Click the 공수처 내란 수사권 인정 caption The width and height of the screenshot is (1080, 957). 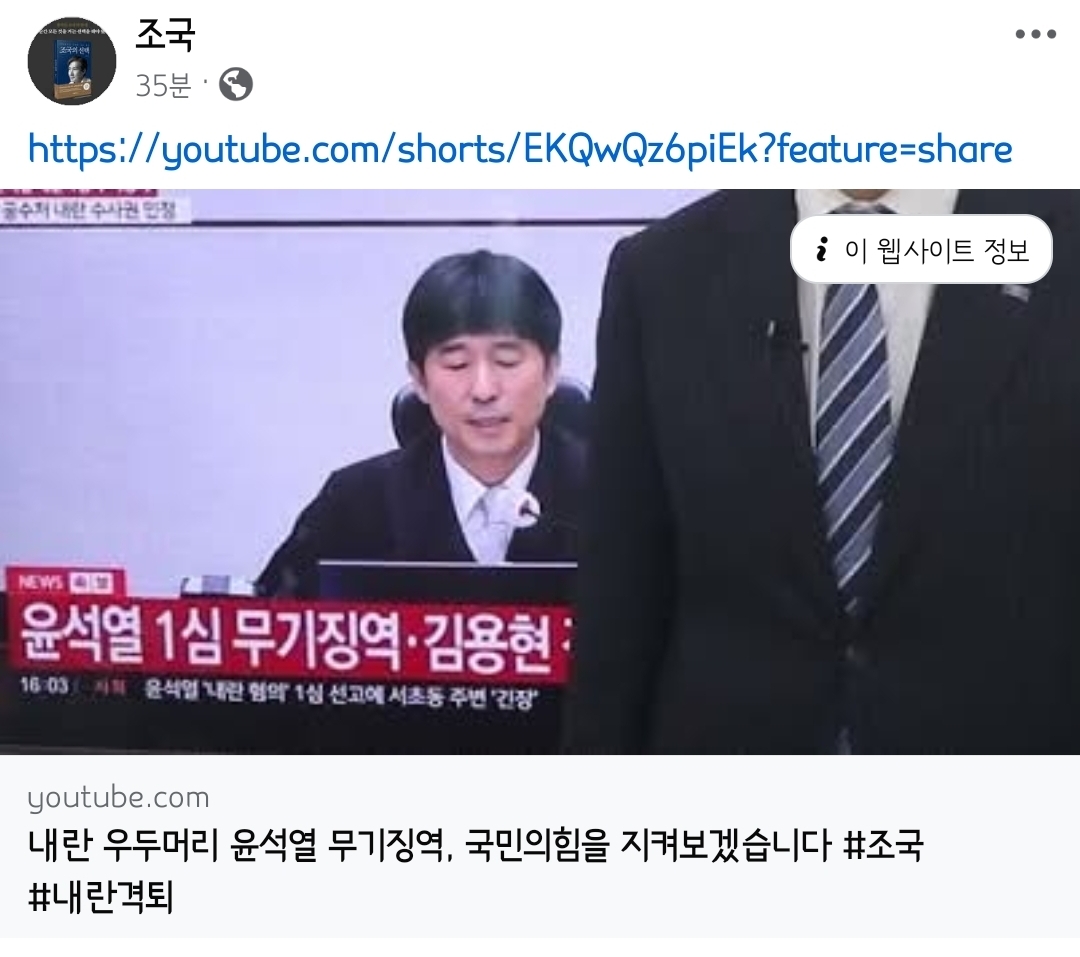(x=90, y=209)
